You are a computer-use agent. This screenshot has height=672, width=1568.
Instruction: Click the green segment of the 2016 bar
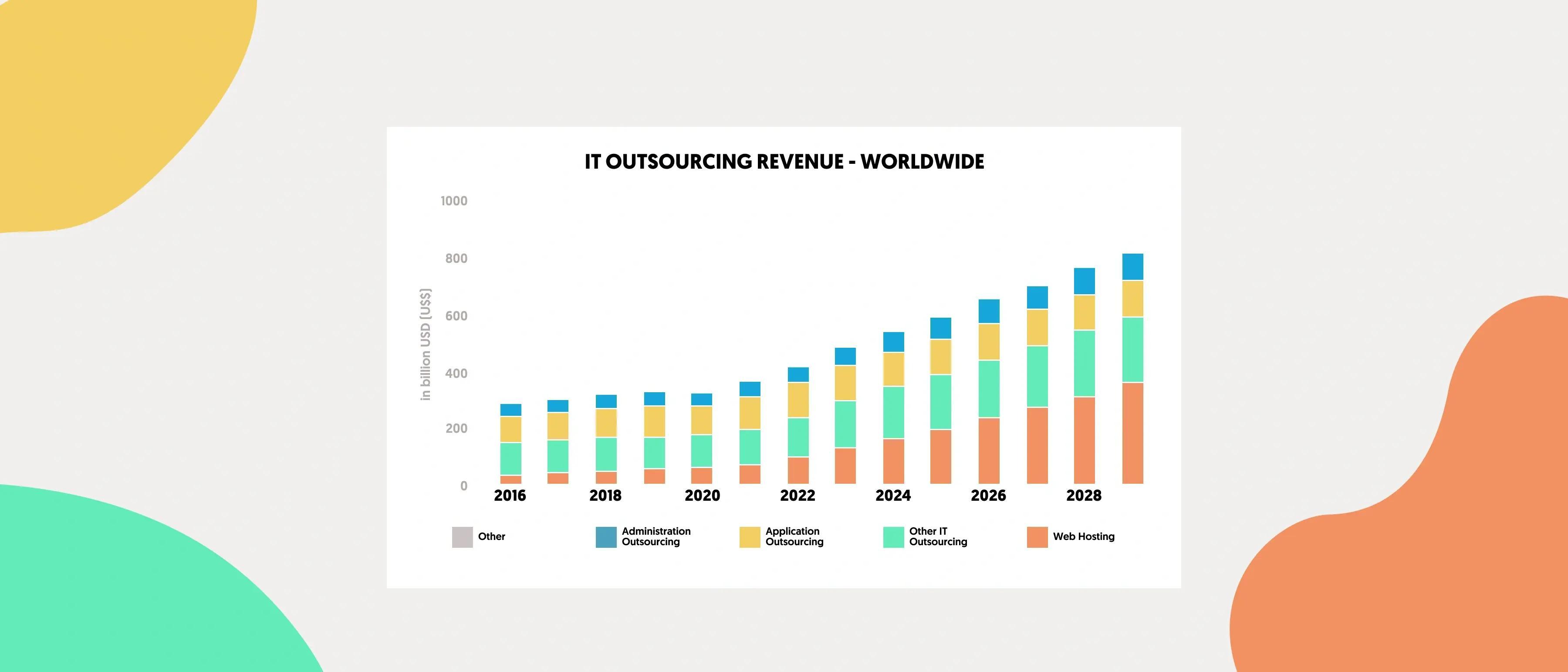pos(510,459)
